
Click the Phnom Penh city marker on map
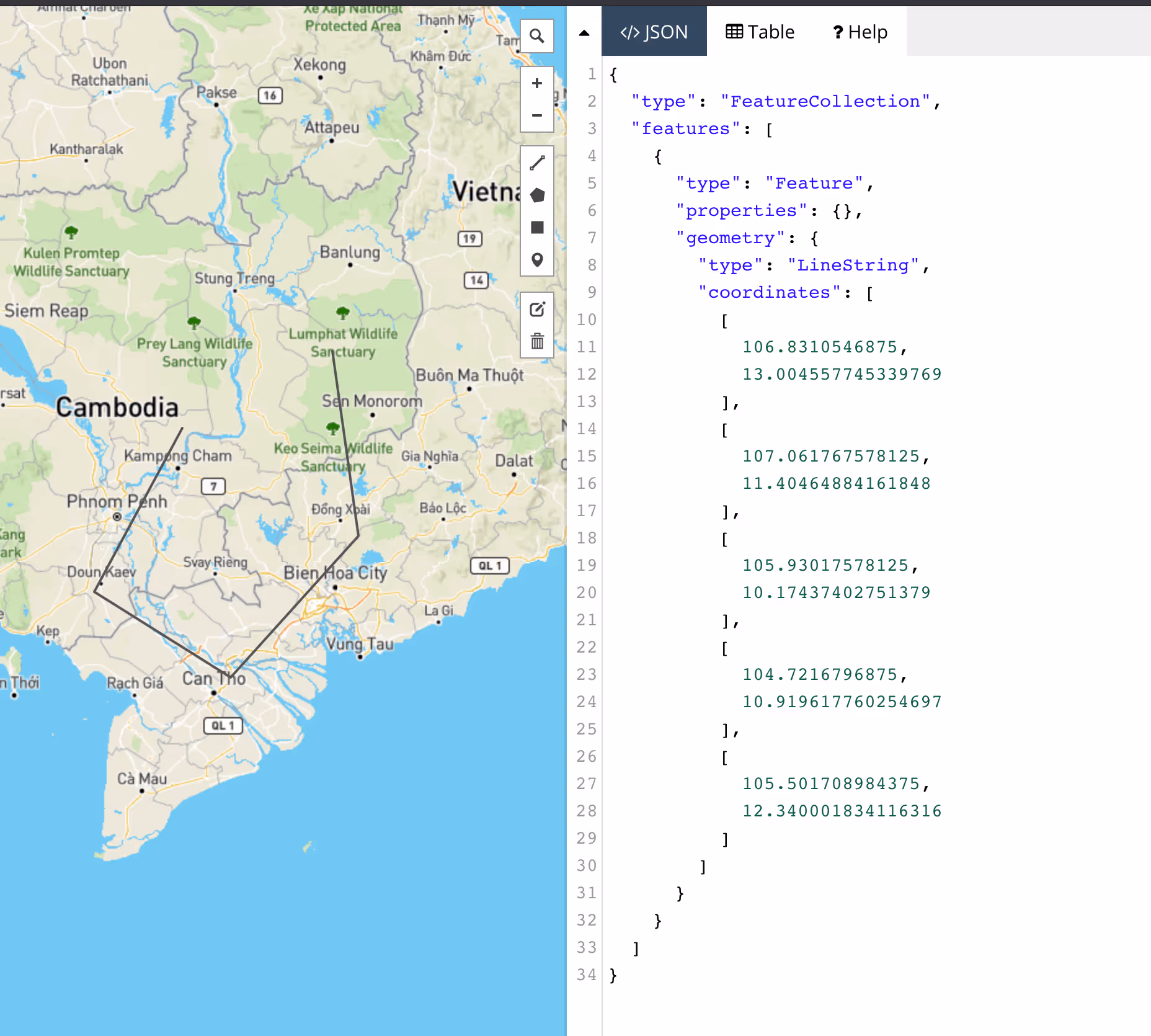117,516
